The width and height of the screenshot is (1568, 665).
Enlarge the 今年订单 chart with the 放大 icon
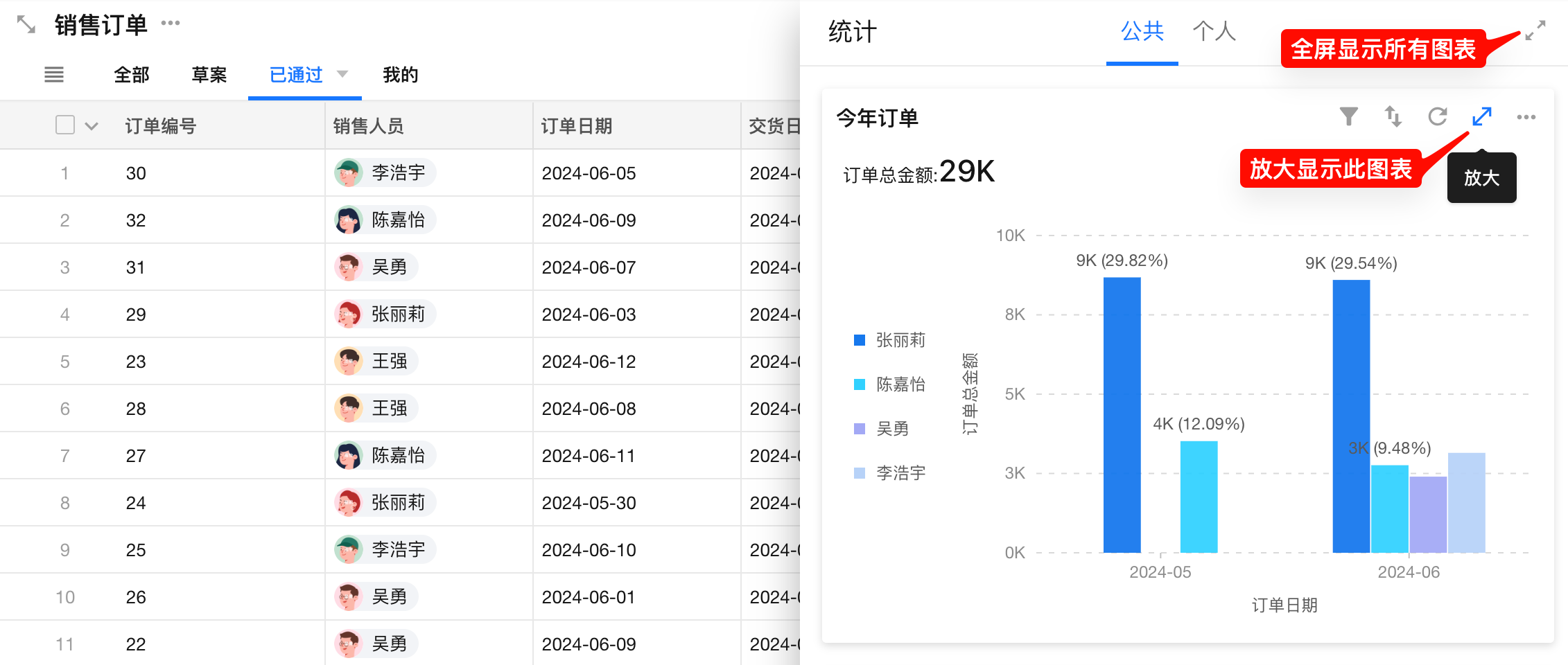coord(1482,116)
